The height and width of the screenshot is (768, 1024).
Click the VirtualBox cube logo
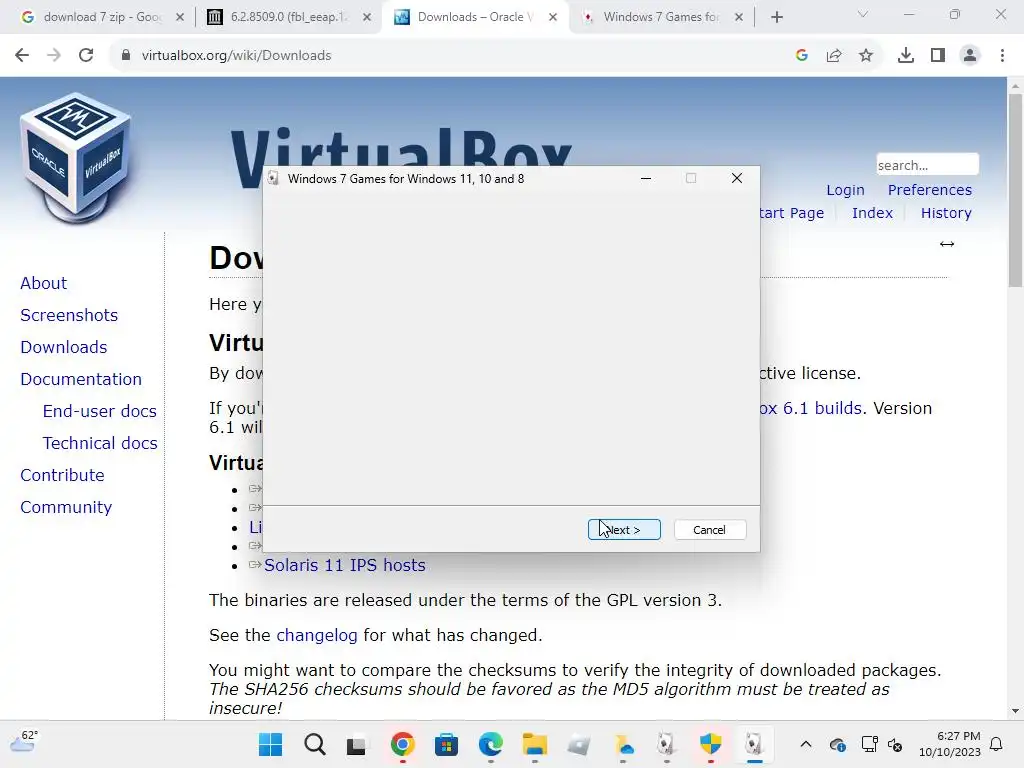pyautogui.click(x=77, y=157)
